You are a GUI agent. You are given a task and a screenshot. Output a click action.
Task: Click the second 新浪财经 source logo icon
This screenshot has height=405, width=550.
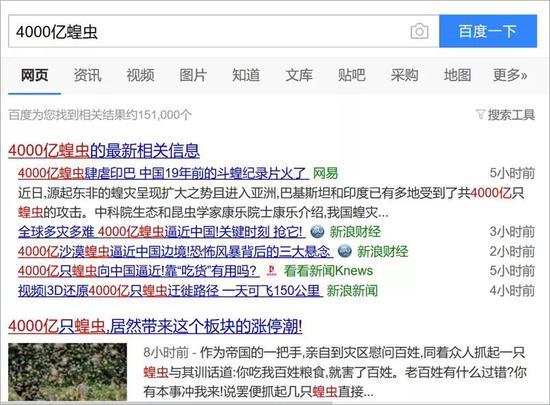344,251
